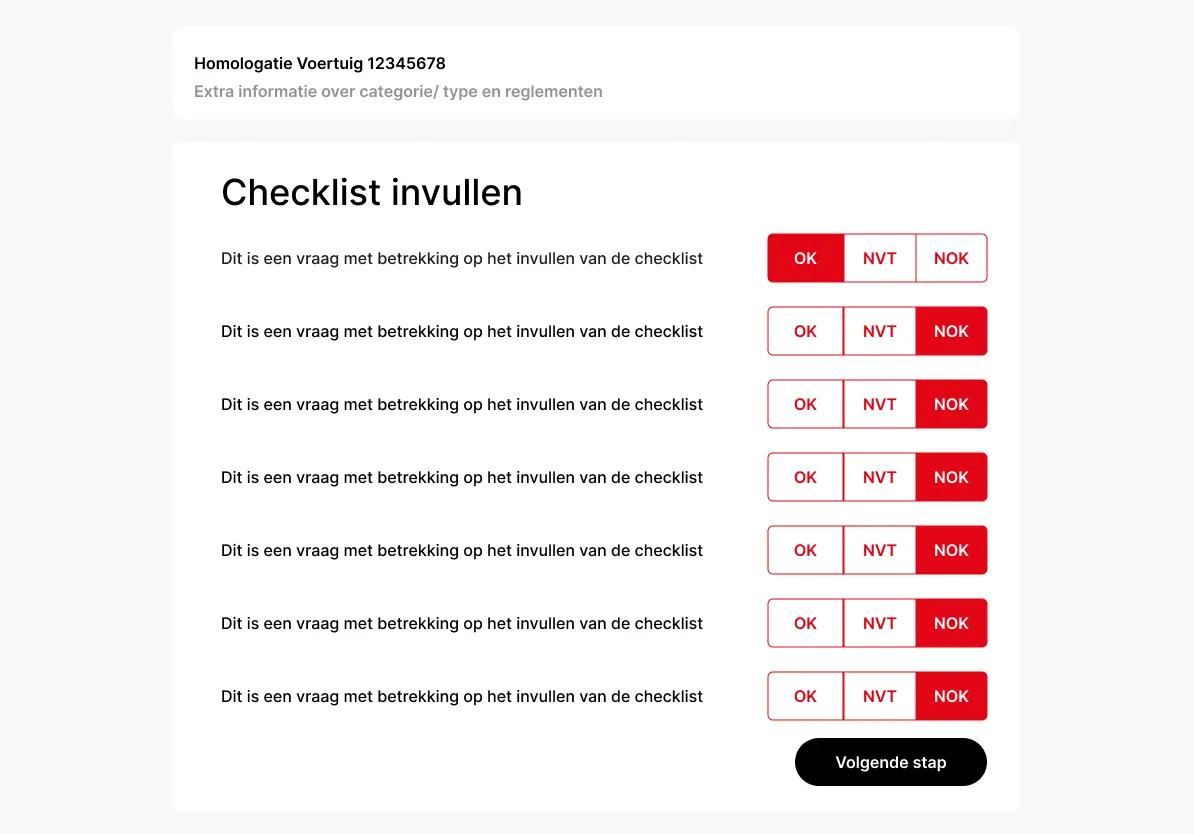Screen dimensions: 1194x834
Task: Set NVT on the sixth checklist item
Action: [879, 623]
